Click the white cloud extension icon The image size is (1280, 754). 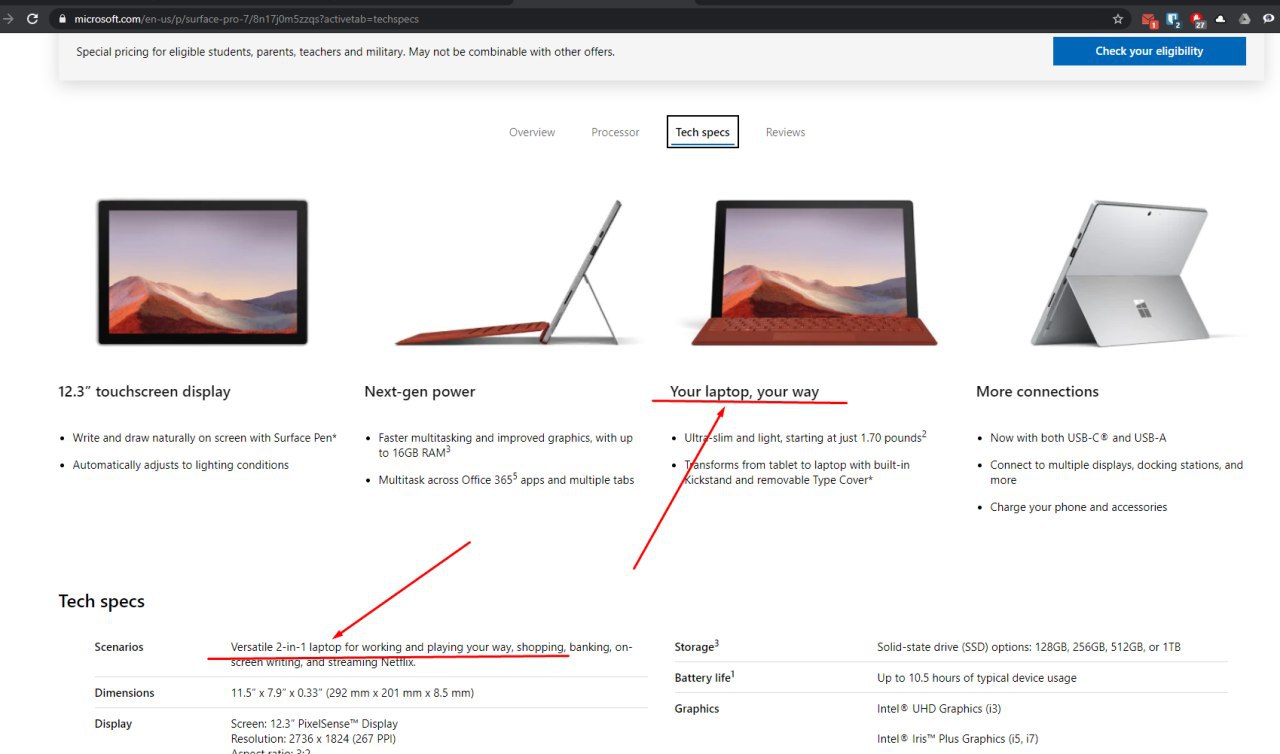(x=1221, y=19)
